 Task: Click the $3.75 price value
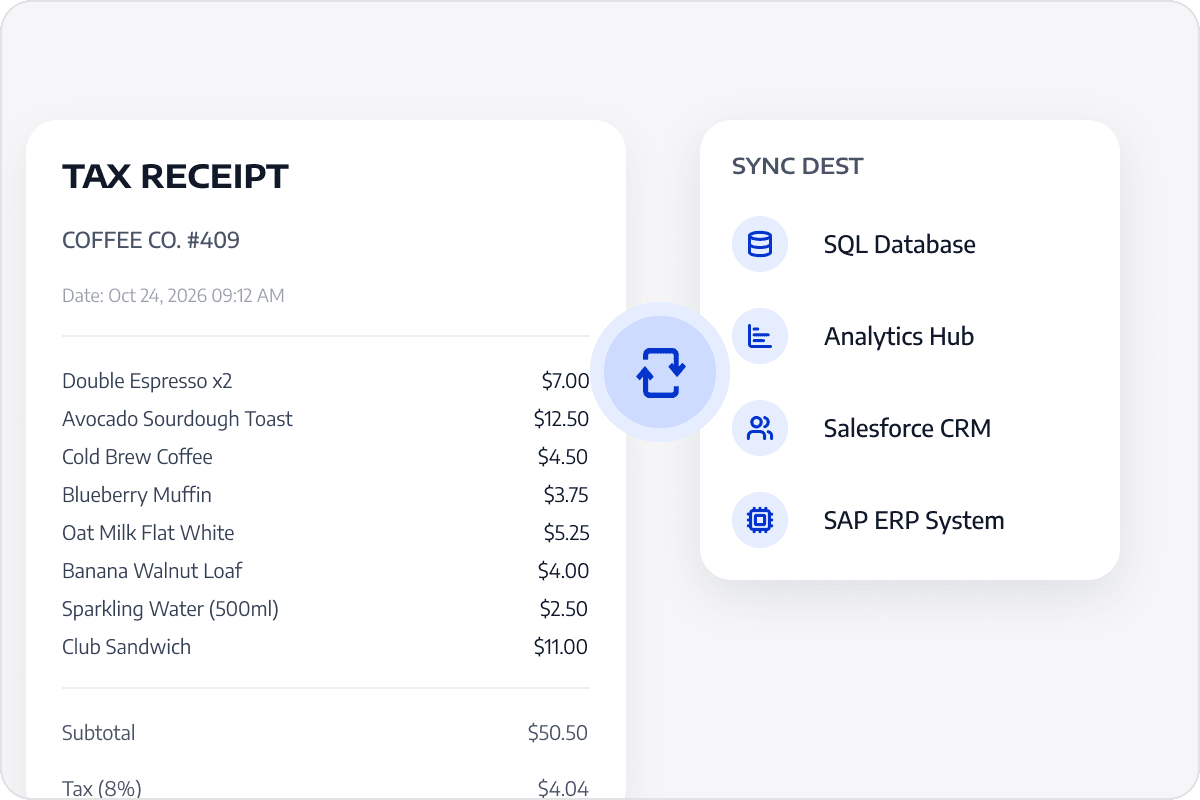(x=565, y=495)
